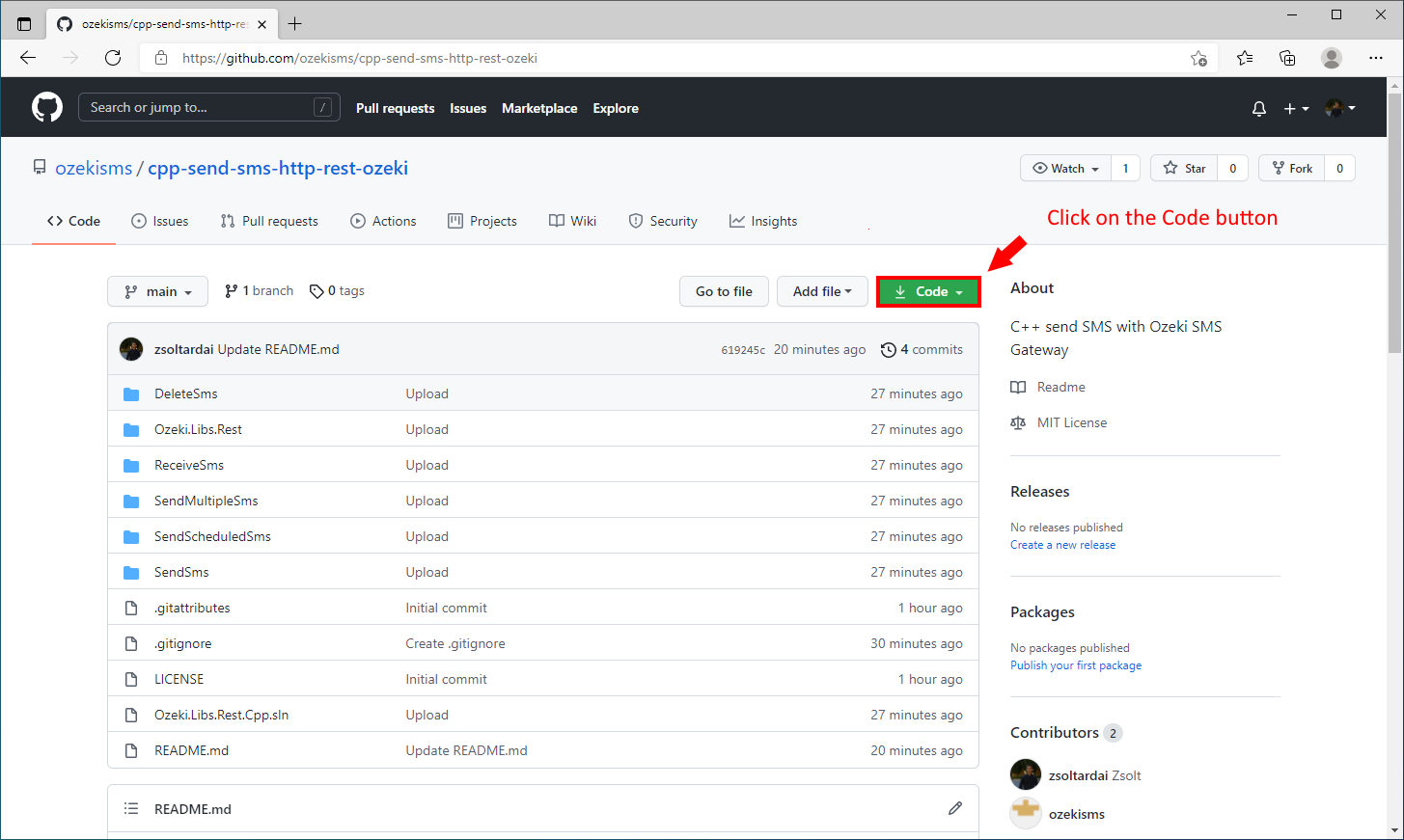
Task: Click the GitHub octocat logo
Action: (46, 107)
